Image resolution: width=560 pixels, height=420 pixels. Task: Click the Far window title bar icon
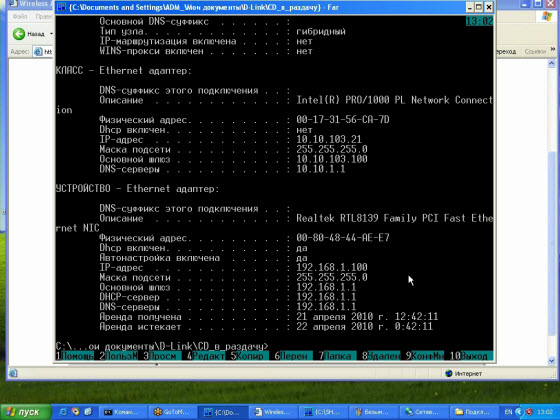[61, 7]
